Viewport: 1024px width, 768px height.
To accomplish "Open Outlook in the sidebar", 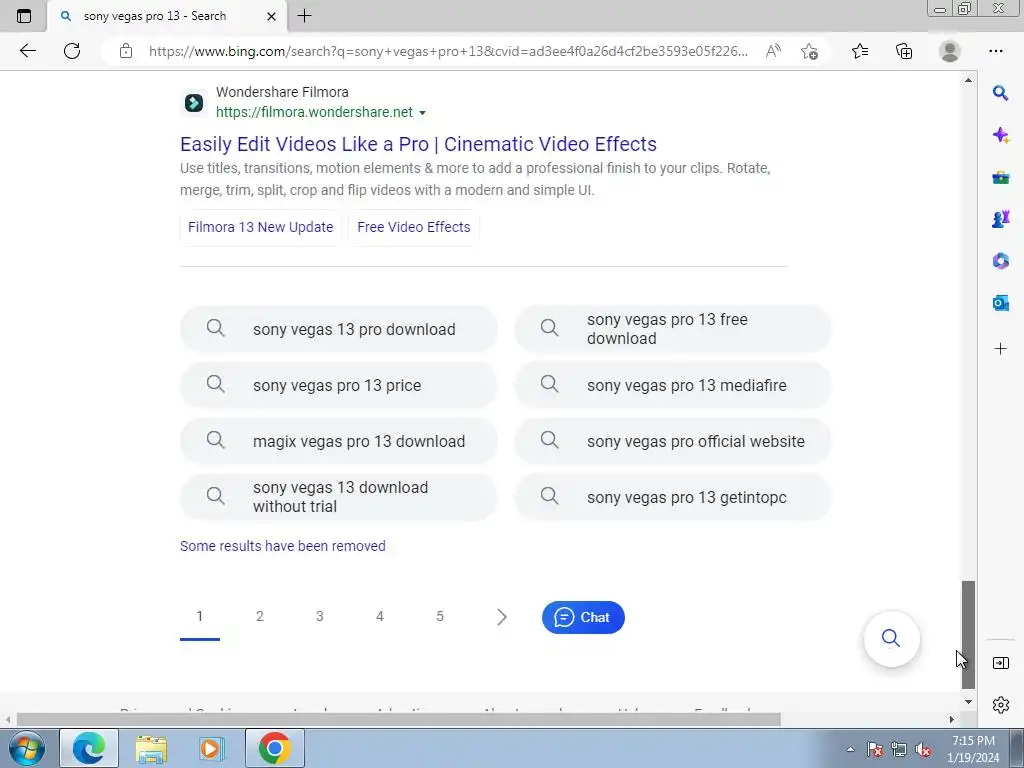I will (1000, 303).
